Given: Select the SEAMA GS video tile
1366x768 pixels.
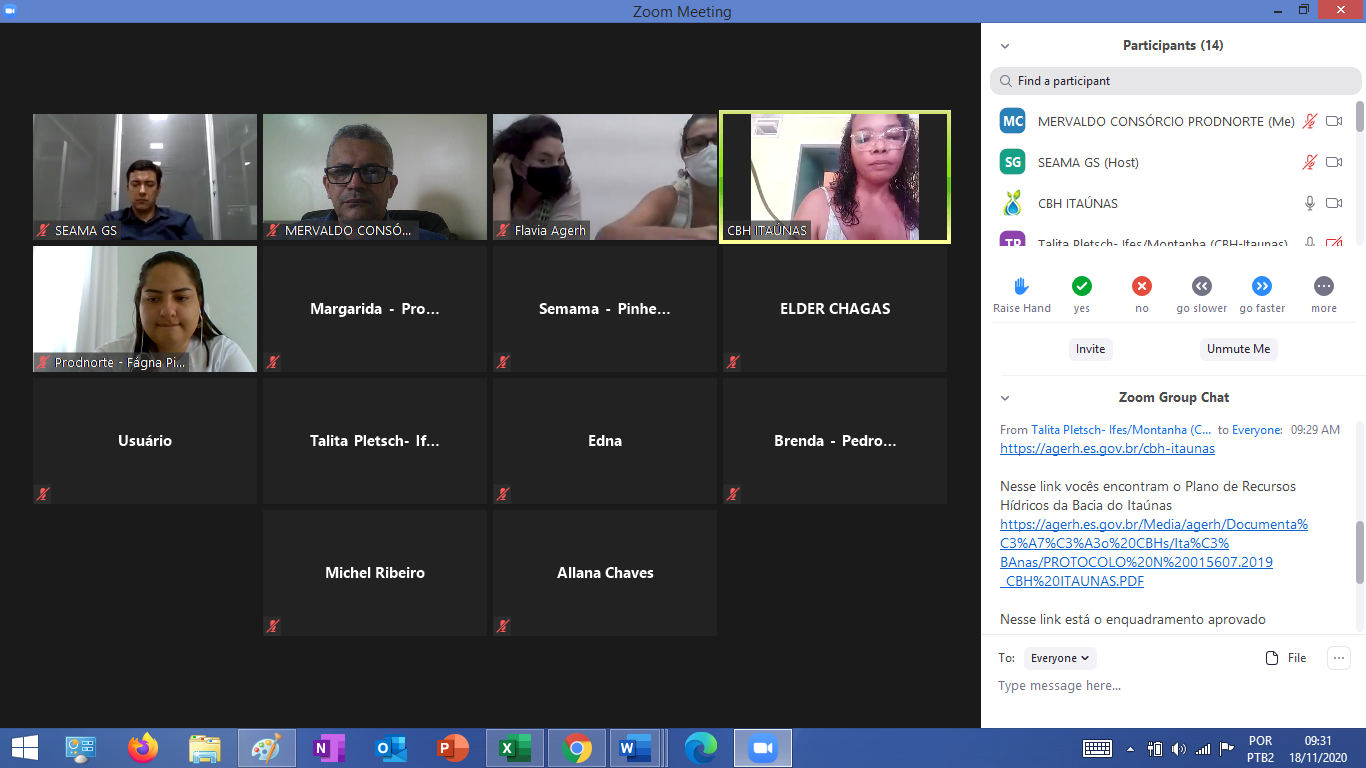Looking at the screenshot, I should point(145,177).
